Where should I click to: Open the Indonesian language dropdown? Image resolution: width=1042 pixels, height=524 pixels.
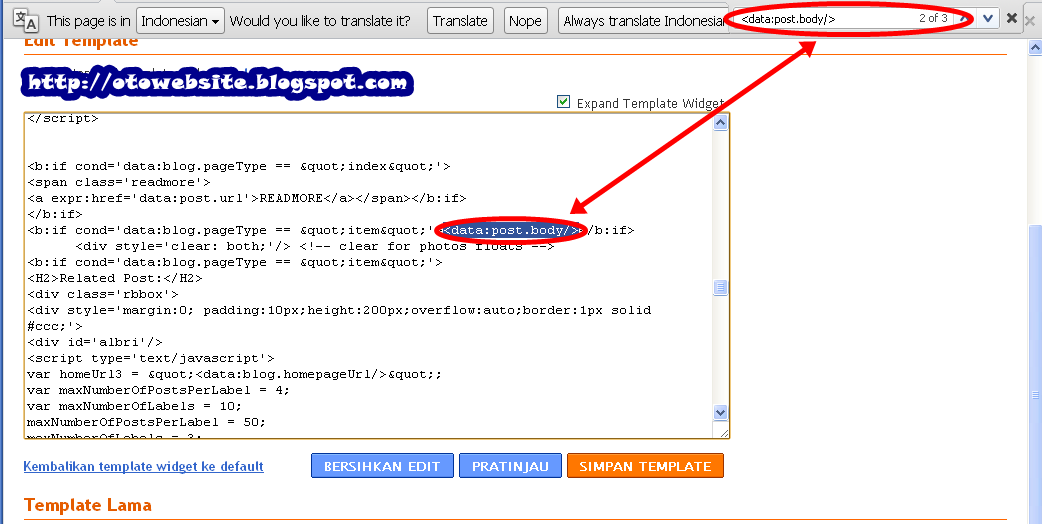(x=180, y=21)
